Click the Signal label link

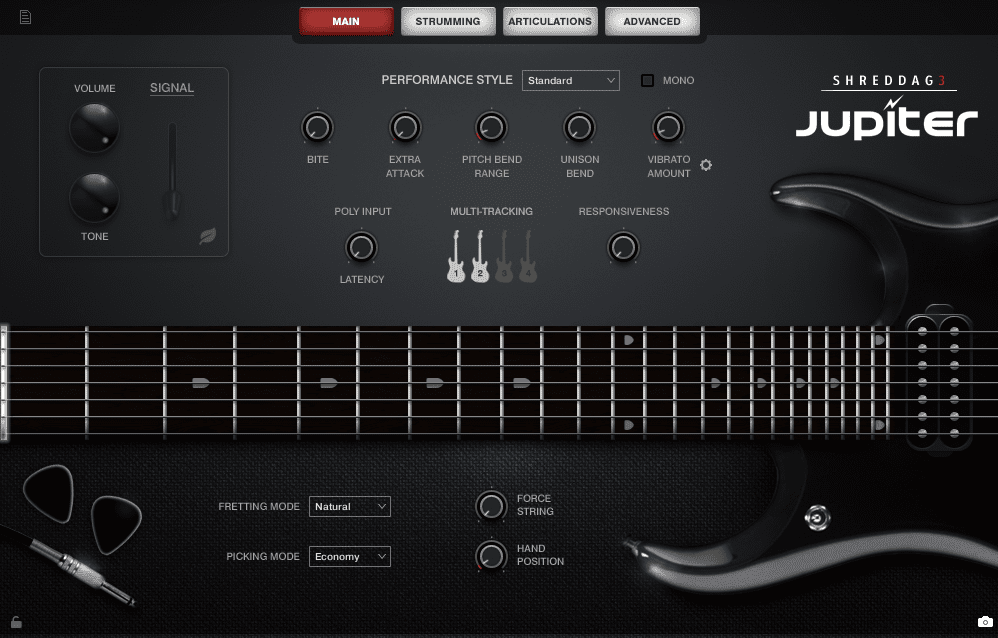click(x=172, y=88)
